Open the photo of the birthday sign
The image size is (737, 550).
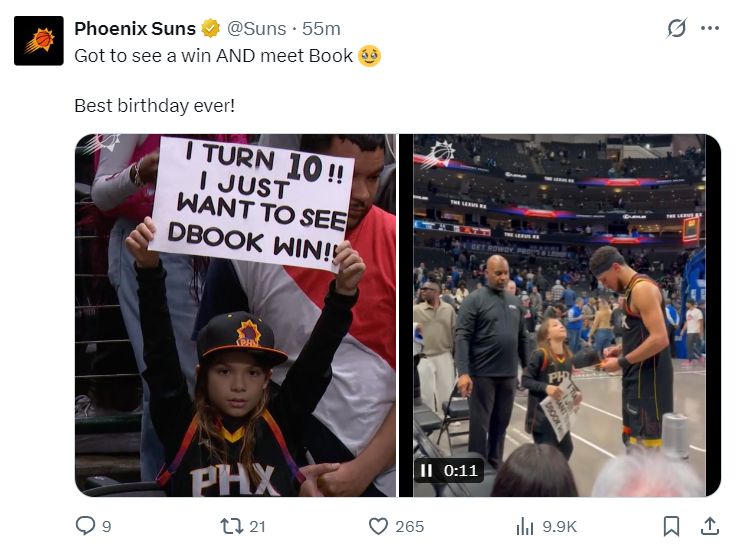click(235, 315)
